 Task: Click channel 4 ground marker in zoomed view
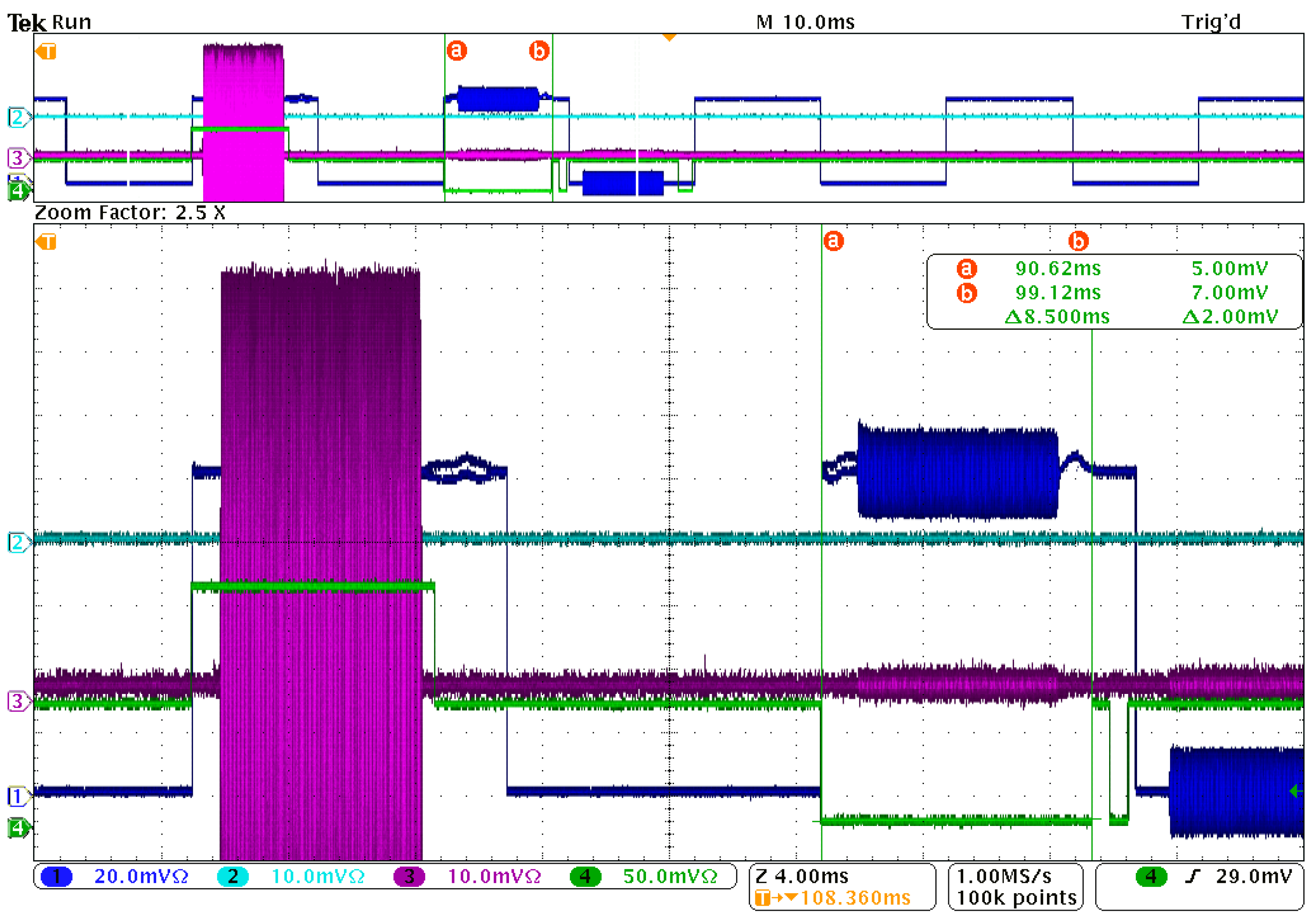(x=18, y=828)
